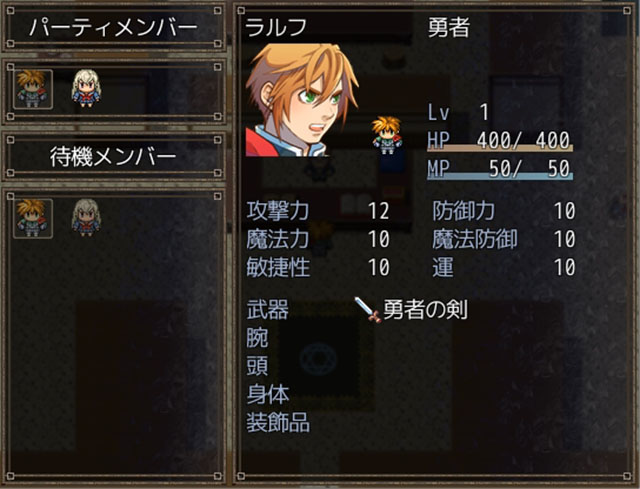
Task: Select the white-haired girl in party members
Action: pos(86,89)
